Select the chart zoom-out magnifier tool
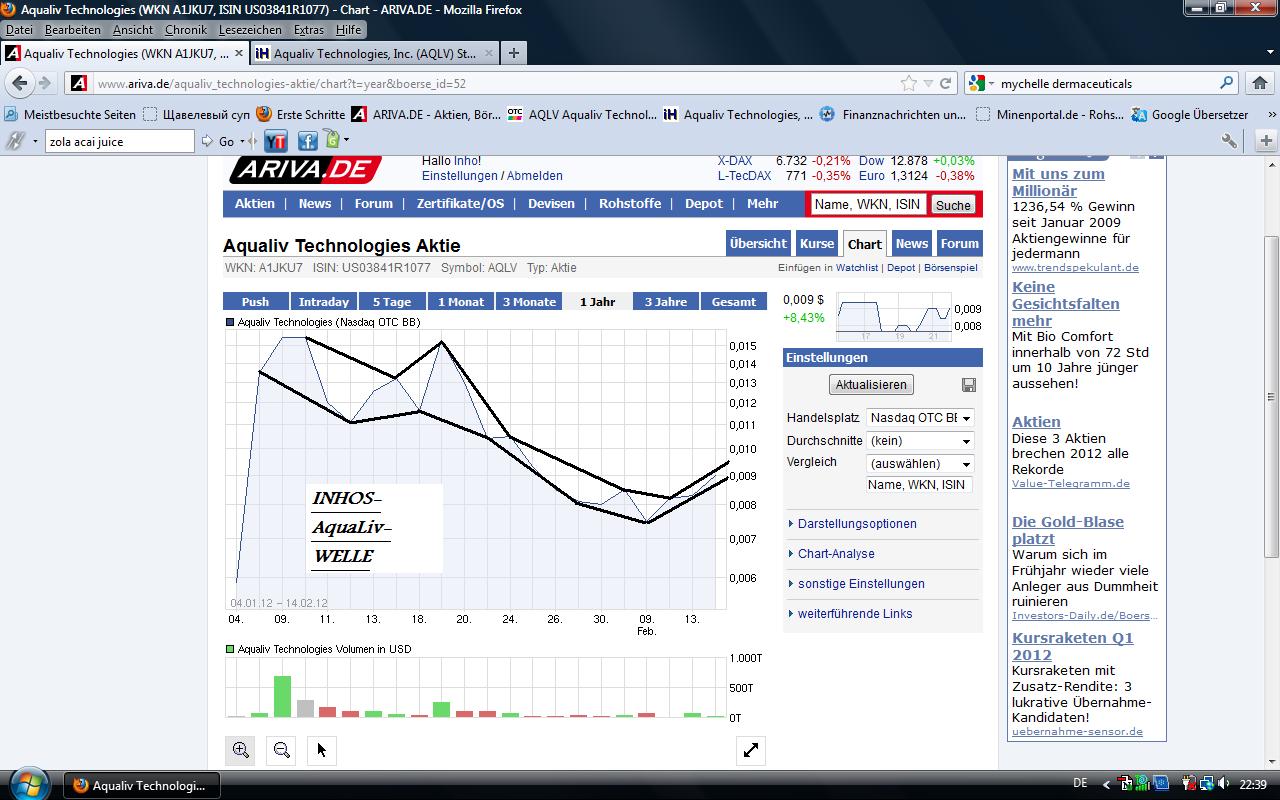The image size is (1280, 800). [x=281, y=749]
